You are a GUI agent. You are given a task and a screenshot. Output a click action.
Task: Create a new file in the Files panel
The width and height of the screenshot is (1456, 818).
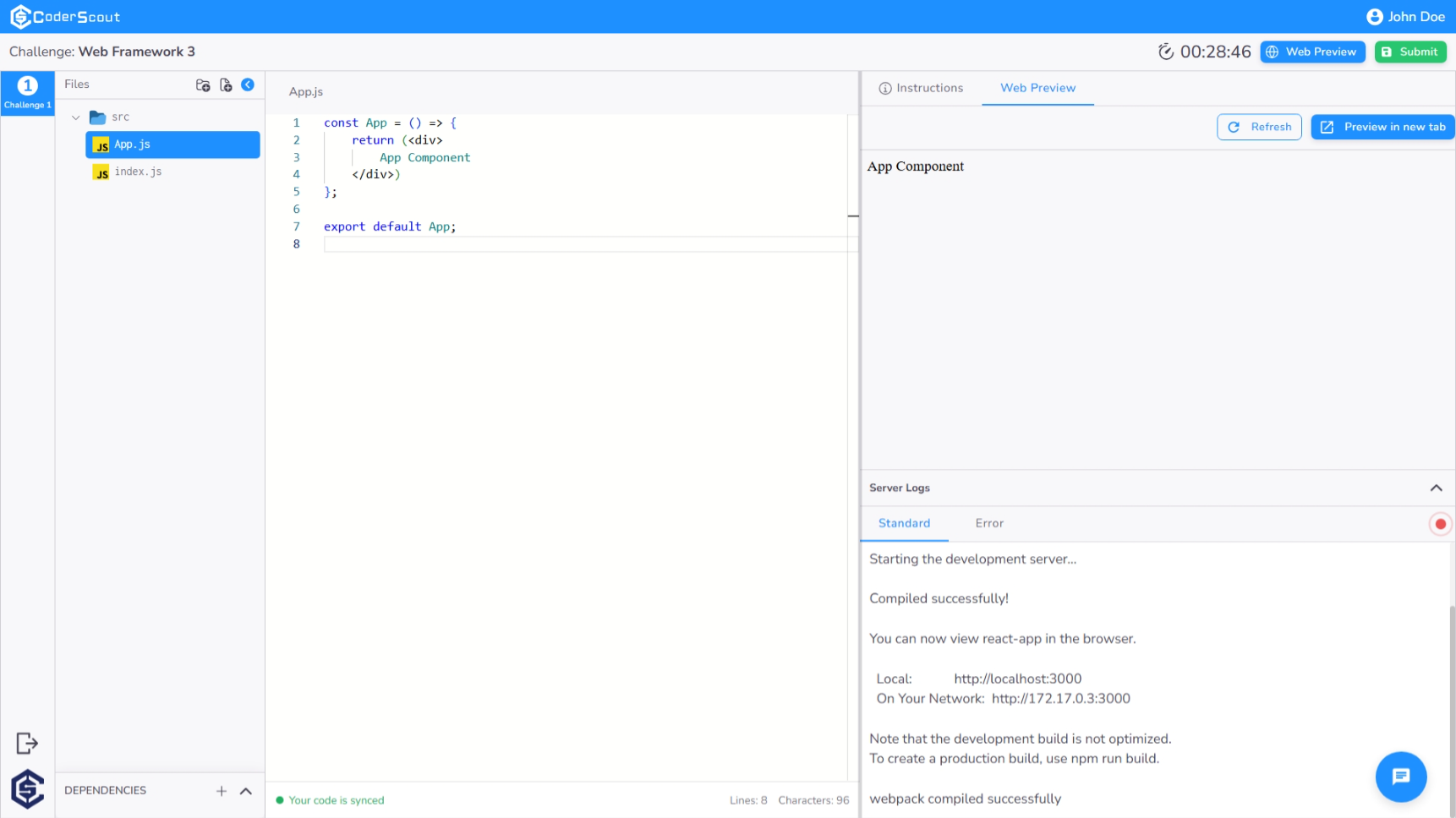click(226, 85)
